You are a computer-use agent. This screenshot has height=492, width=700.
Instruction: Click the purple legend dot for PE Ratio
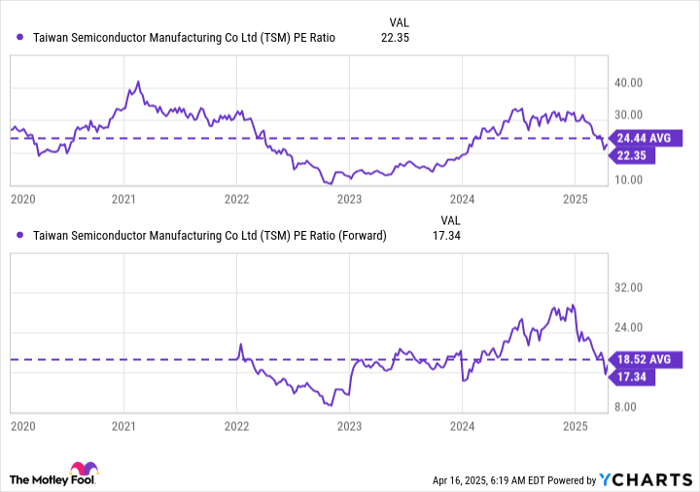click(21, 38)
